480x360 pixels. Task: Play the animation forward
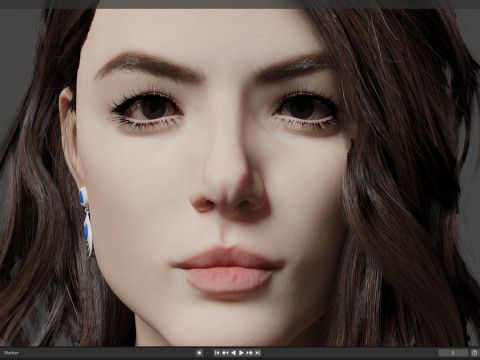(x=241, y=353)
